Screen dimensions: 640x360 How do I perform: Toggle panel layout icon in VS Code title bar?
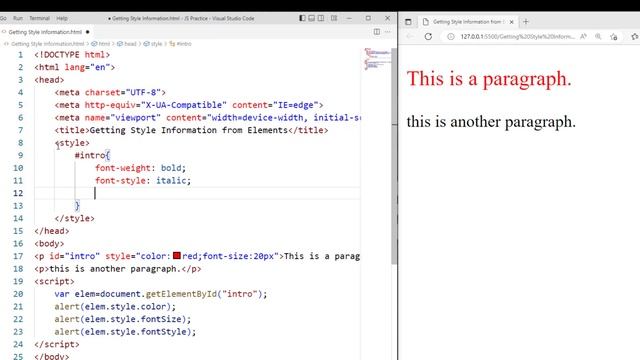click(311, 18)
